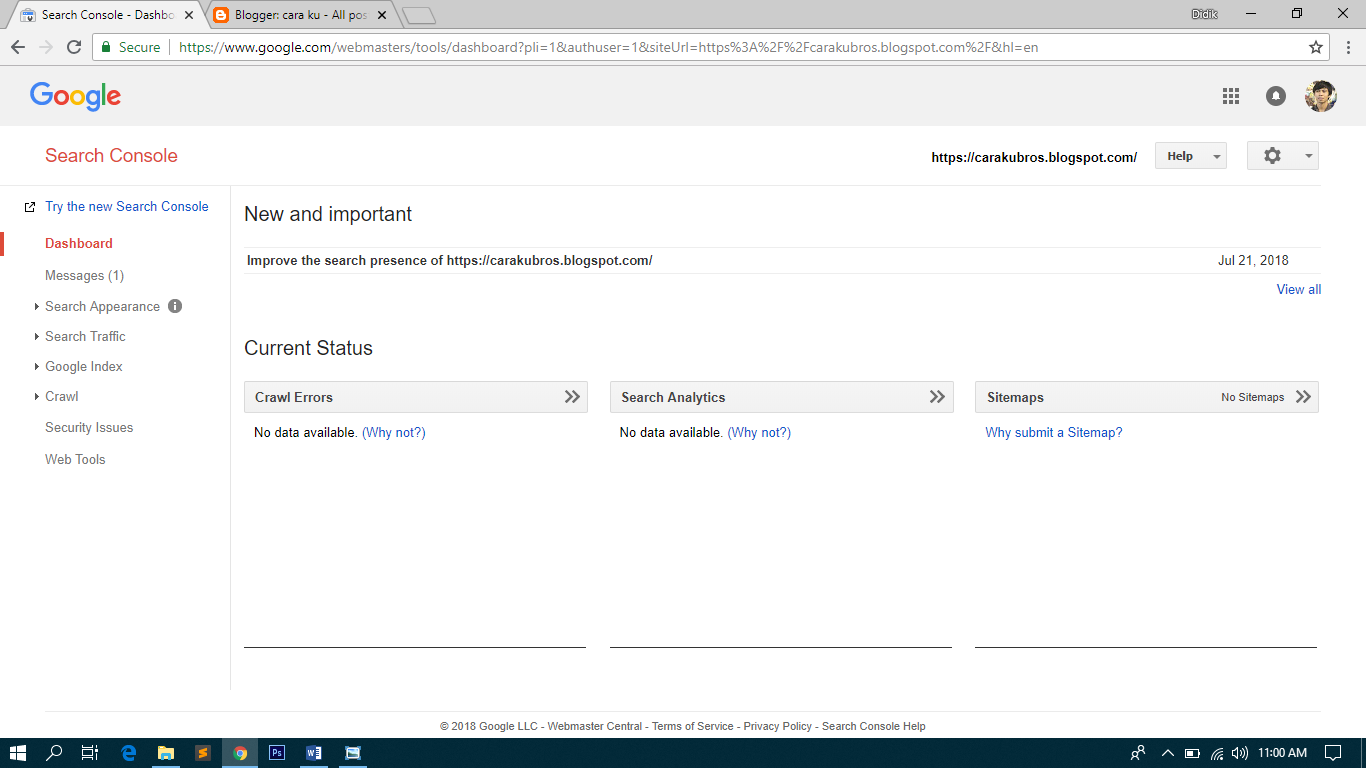The width and height of the screenshot is (1366, 768).
Task: Open Terms of Service footer link
Action: [693, 727]
